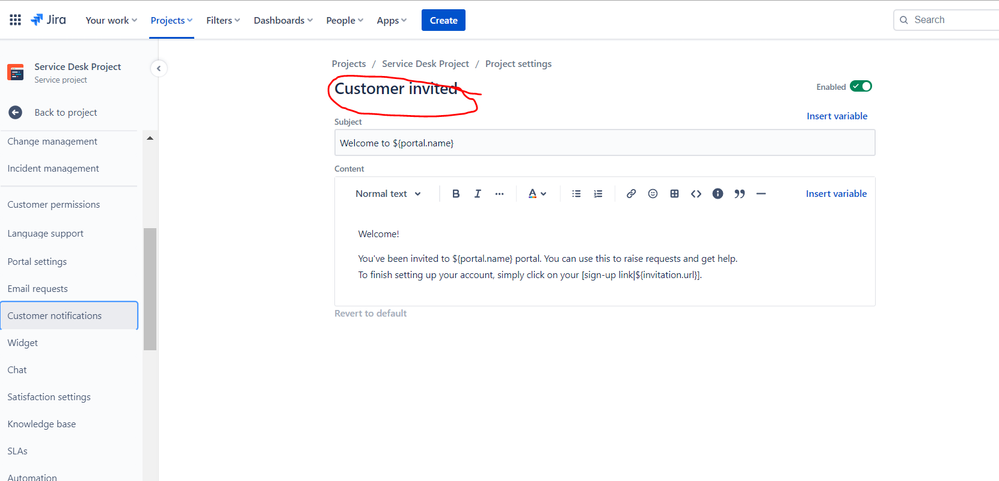Image resolution: width=999 pixels, height=481 pixels.
Task: Click the Jira logo
Action: tap(48, 20)
